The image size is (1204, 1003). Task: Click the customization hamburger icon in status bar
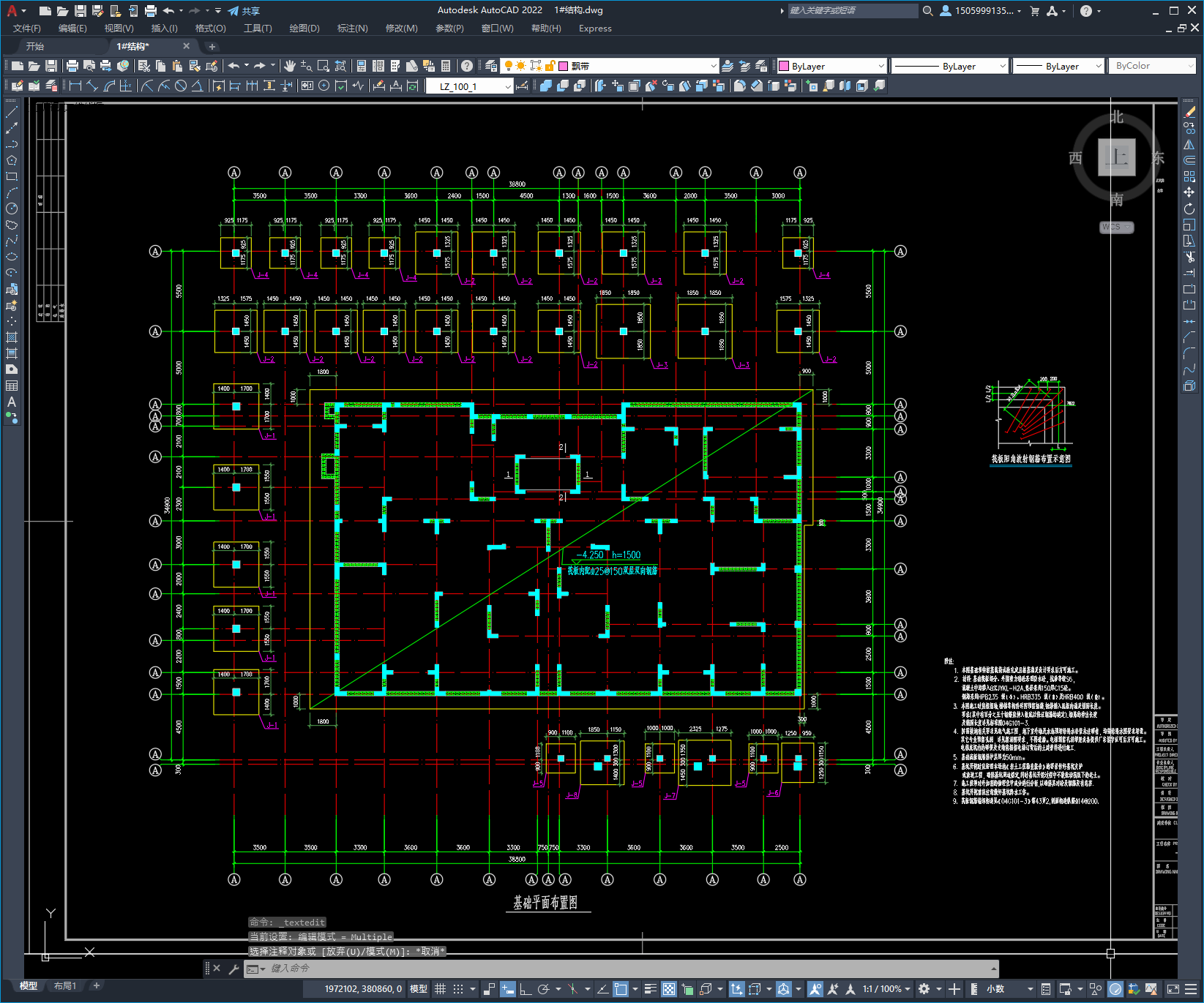pos(1190,989)
